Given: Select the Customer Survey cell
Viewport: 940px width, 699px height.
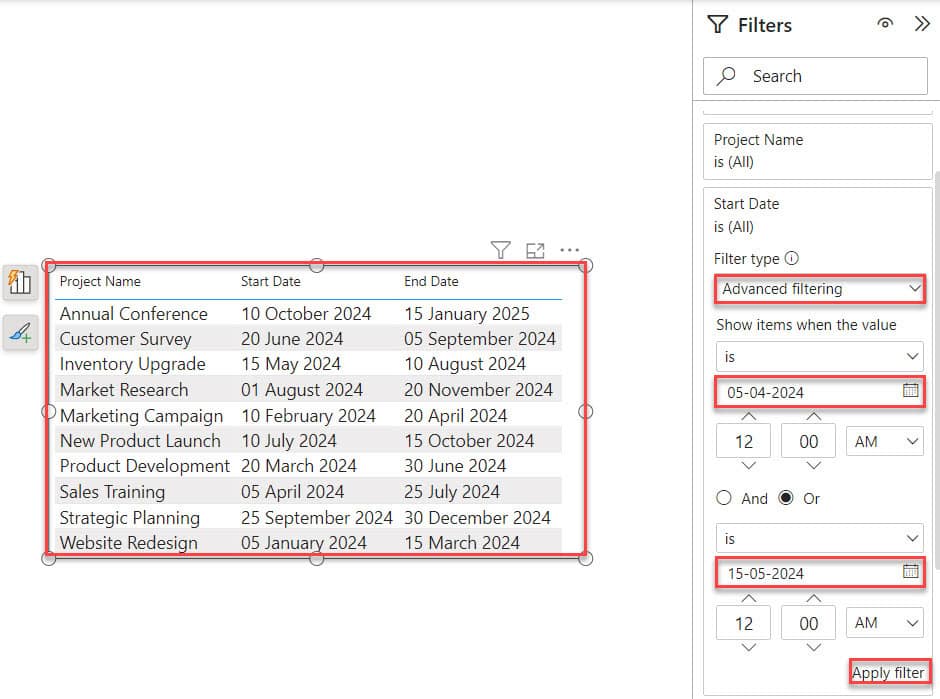Looking at the screenshot, I should point(125,339).
